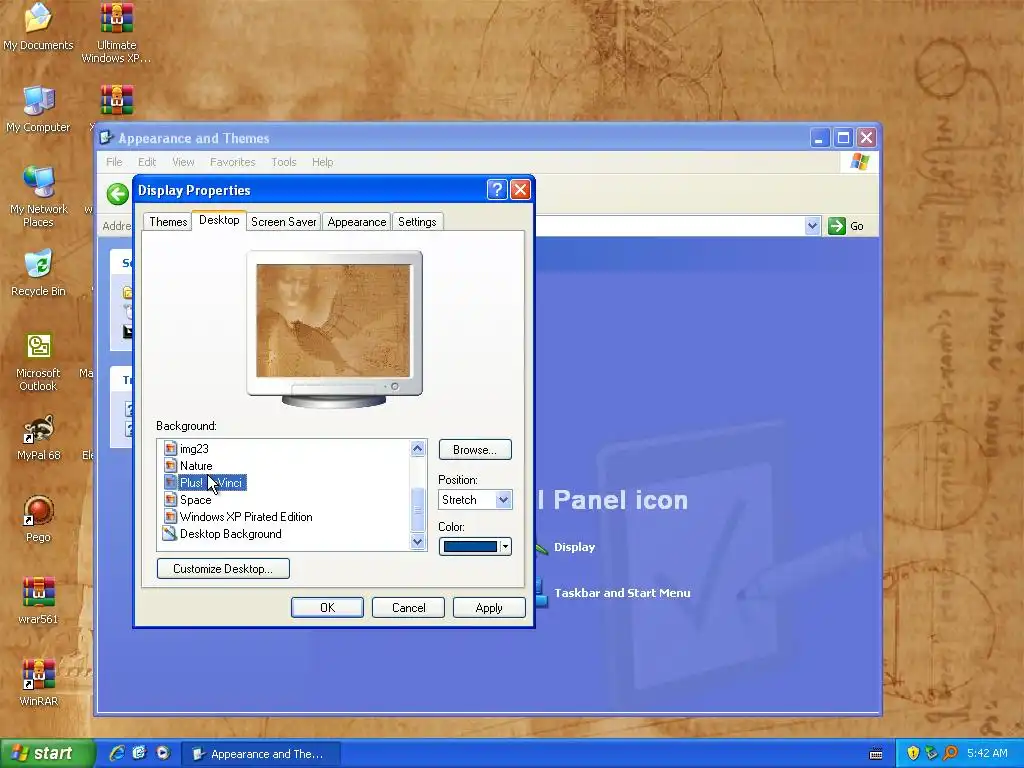Viewport: 1024px width, 768px height.
Task: Open the Help menu
Action: pyautogui.click(x=322, y=162)
